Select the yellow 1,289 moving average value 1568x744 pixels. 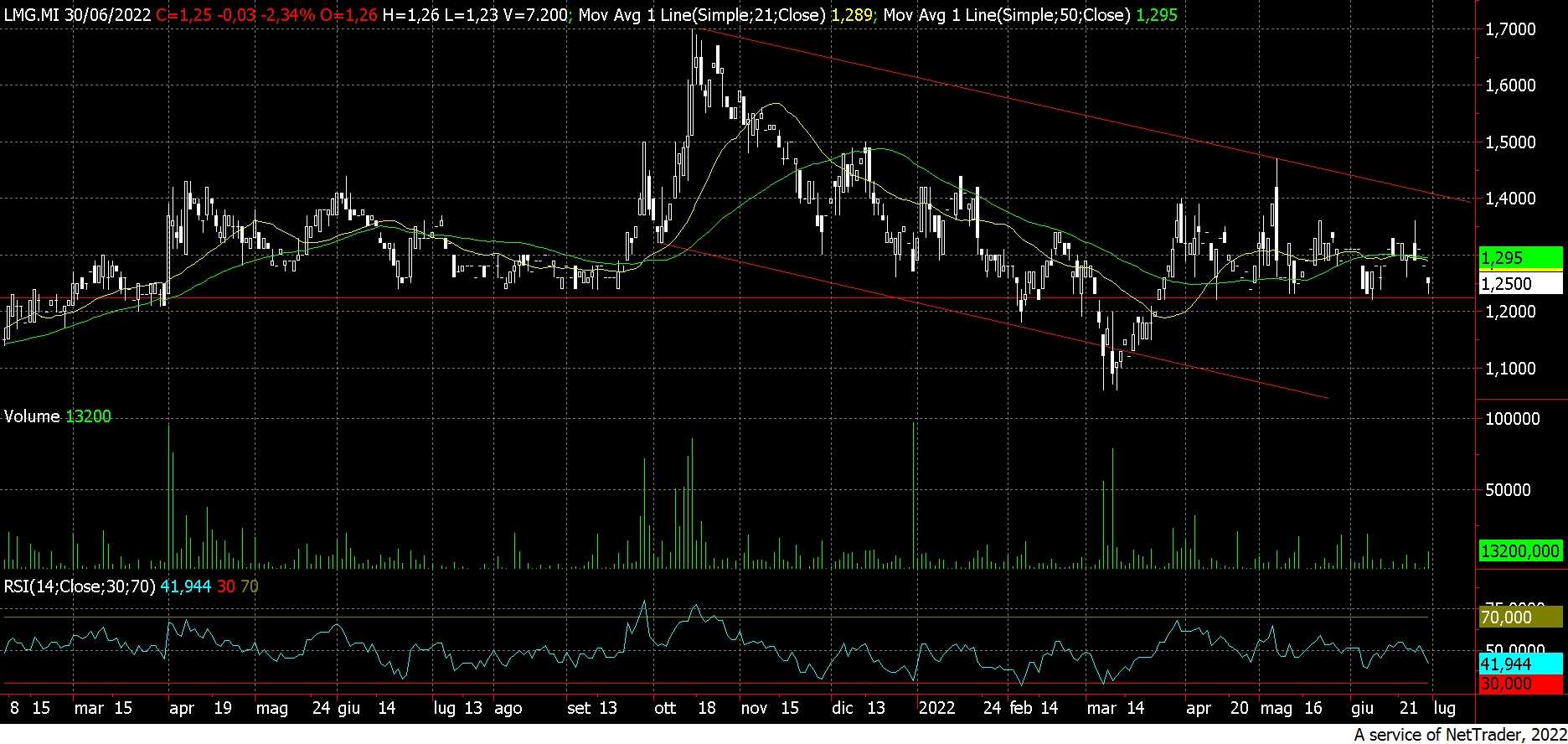click(x=851, y=15)
